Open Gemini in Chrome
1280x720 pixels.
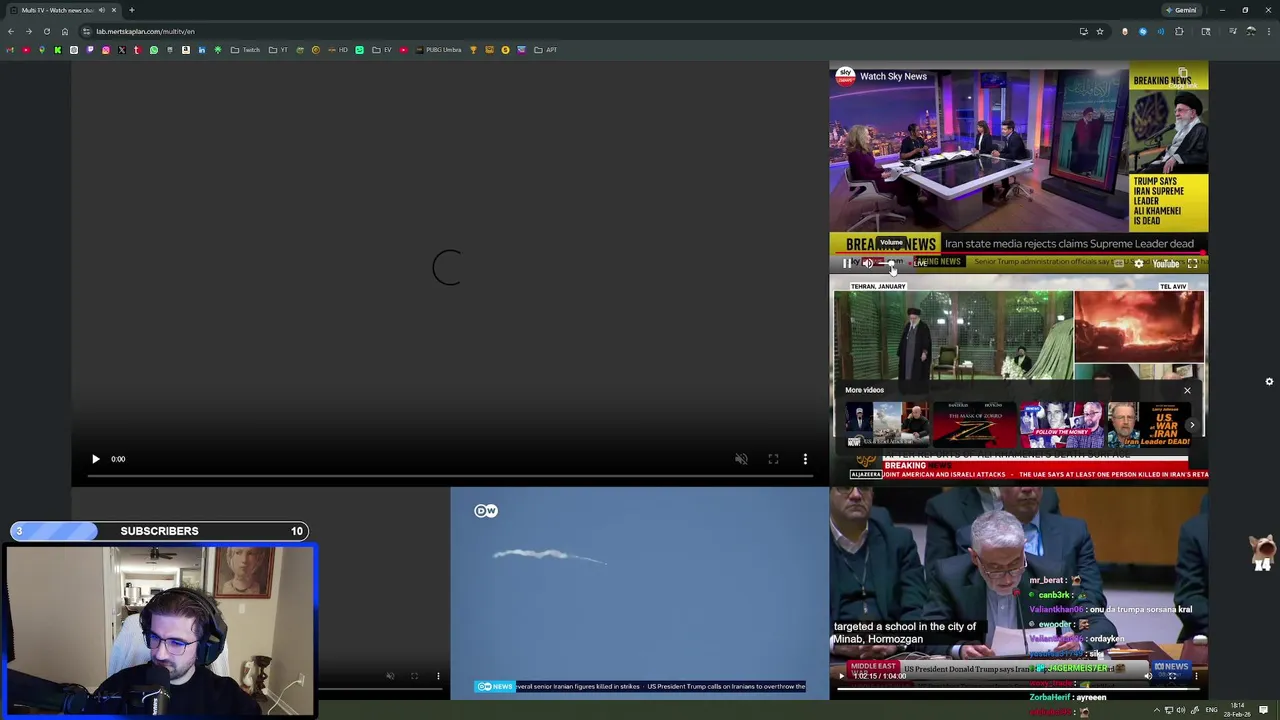[1181, 10]
